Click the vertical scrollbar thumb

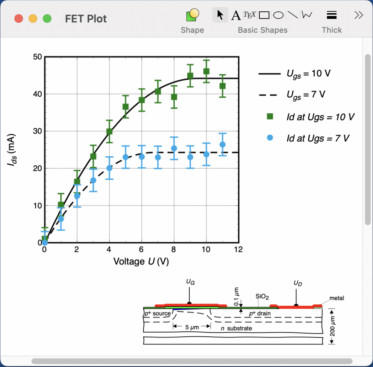[368, 139]
